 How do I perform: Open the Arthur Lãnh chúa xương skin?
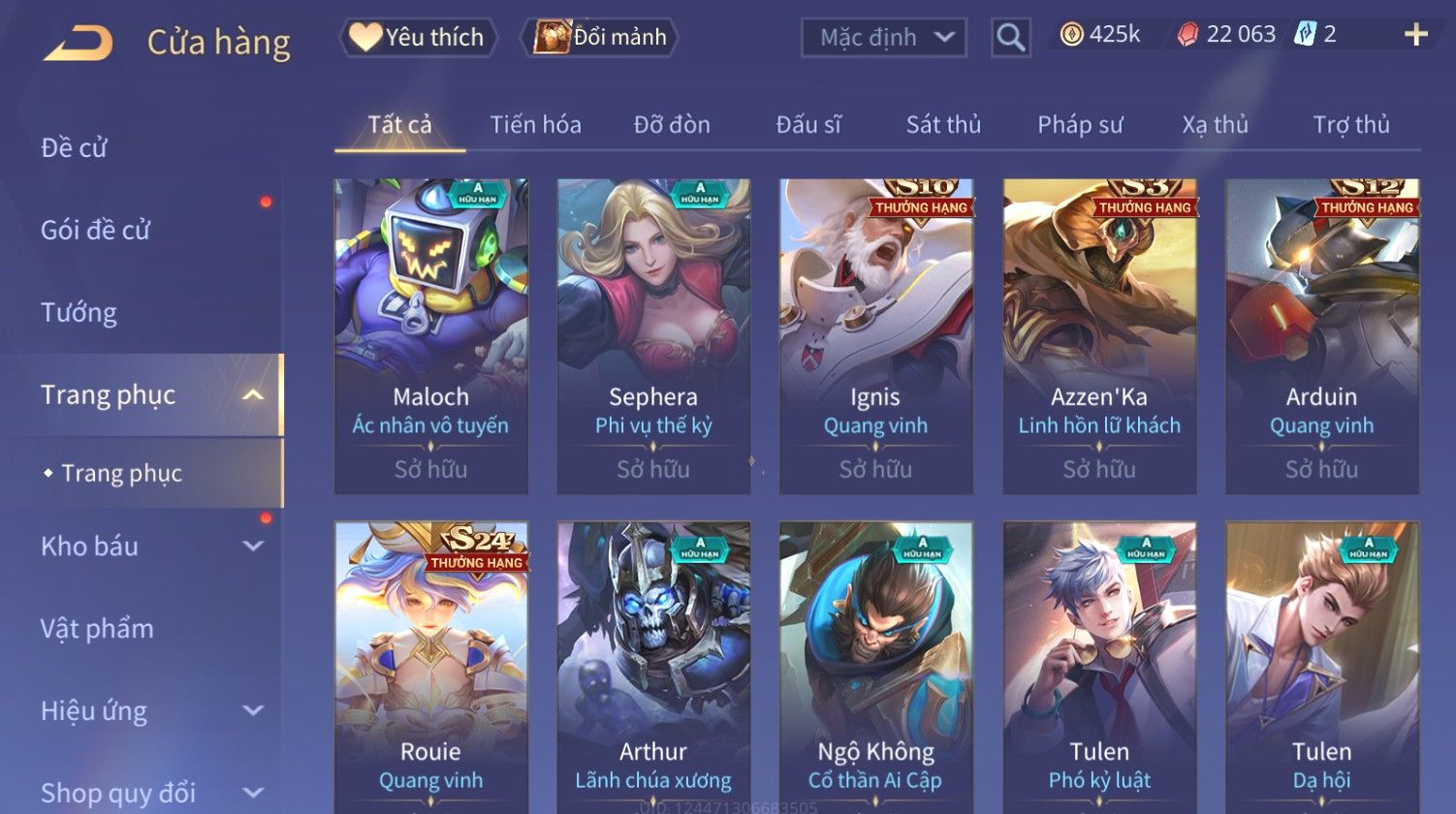[x=653, y=667]
